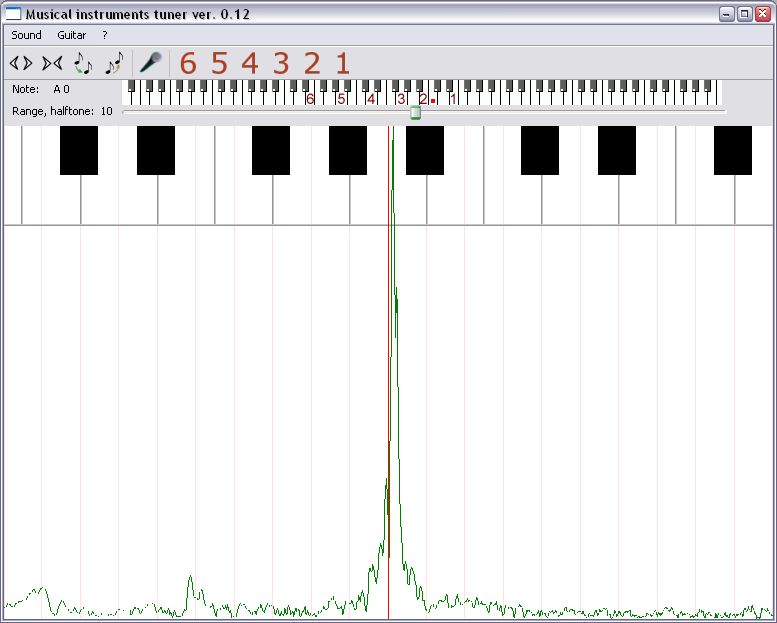
Task: Select guitar string 4 in the toolbar
Action: click(250, 63)
